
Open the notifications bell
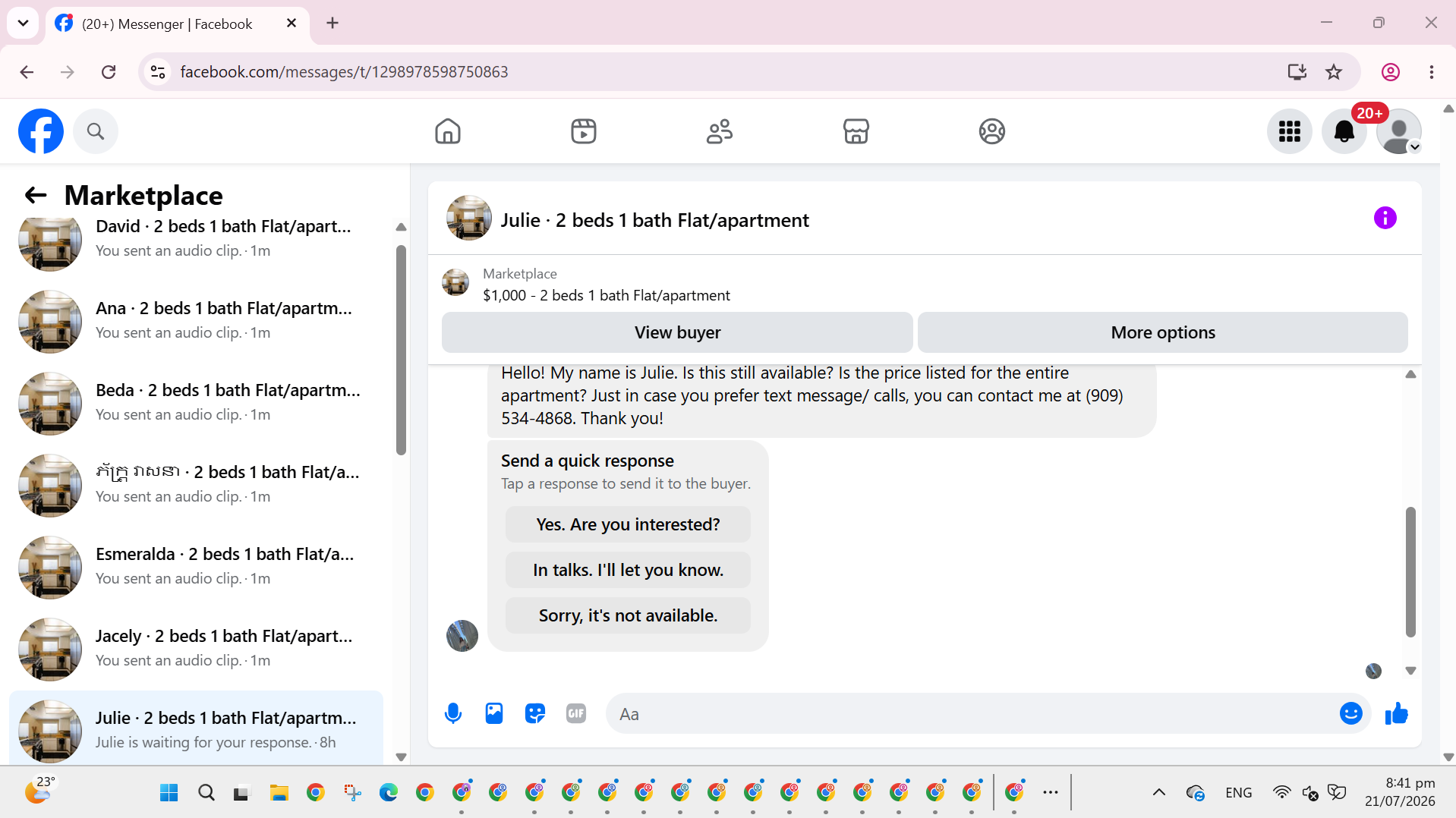[x=1344, y=131]
